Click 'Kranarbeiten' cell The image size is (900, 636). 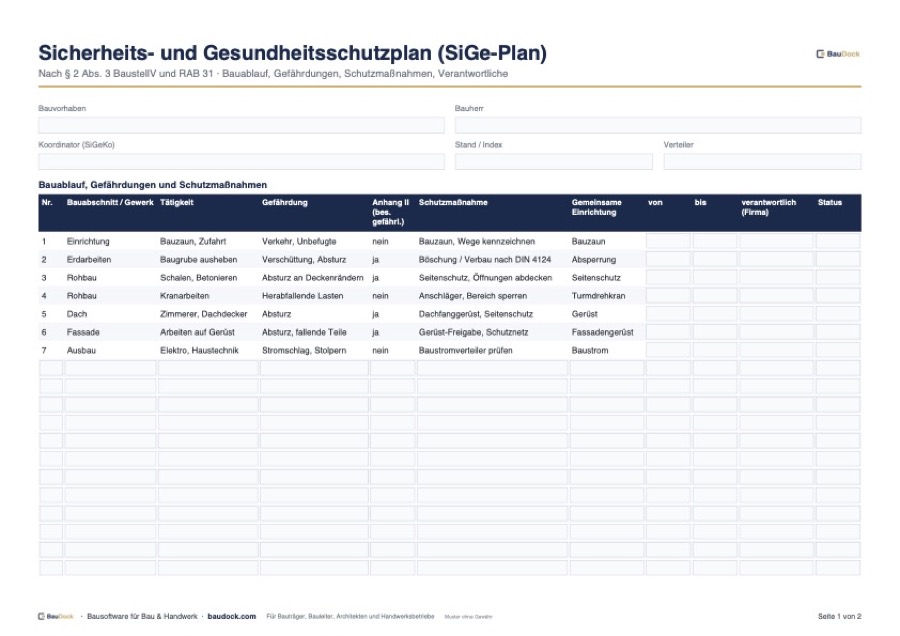tap(184, 296)
